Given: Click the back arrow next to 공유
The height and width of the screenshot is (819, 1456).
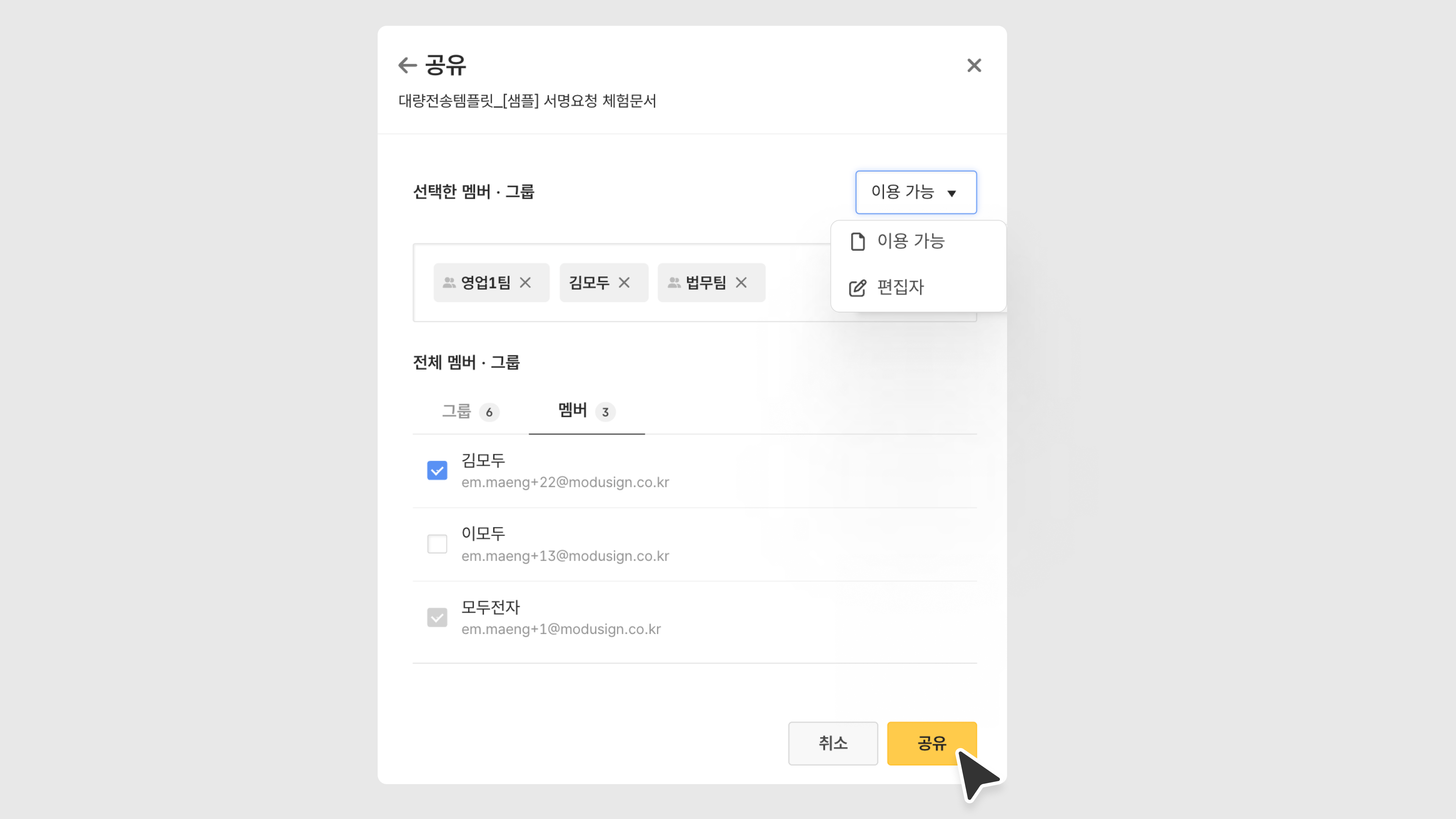Looking at the screenshot, I should coord(407,65).
